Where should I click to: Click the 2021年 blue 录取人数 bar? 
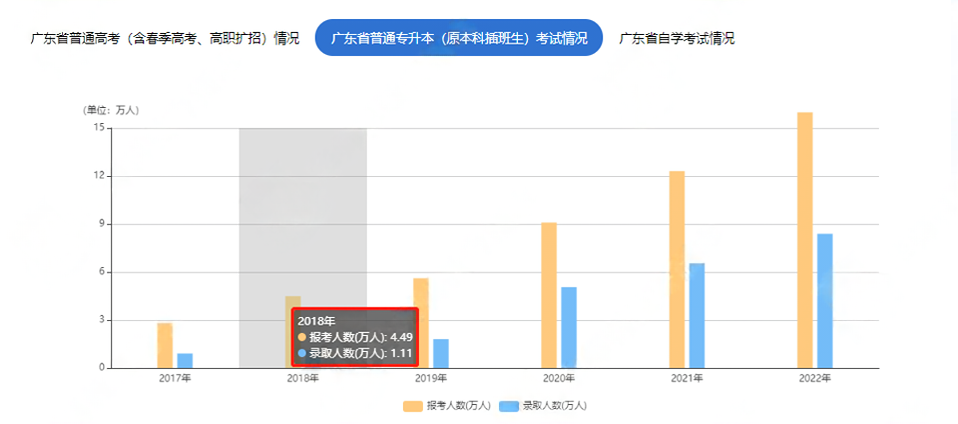pyautogui.click(x=697, y=315)
